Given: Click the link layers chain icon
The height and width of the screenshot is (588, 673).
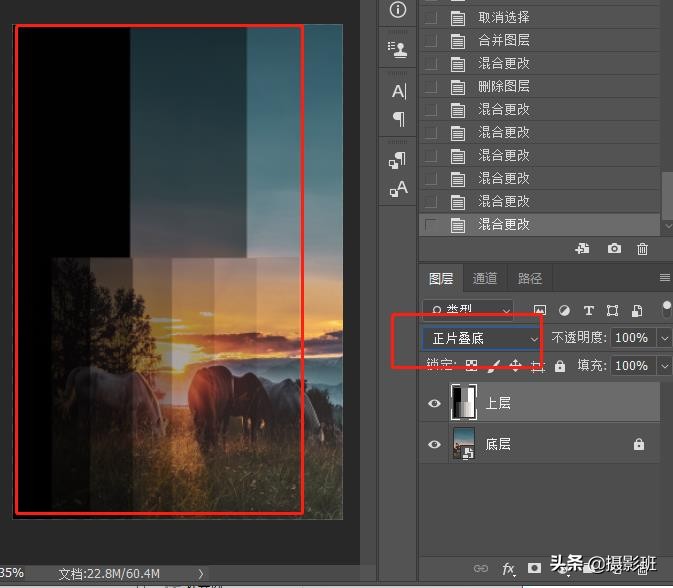Looking at the screenshot, I should tap(480, 569).
